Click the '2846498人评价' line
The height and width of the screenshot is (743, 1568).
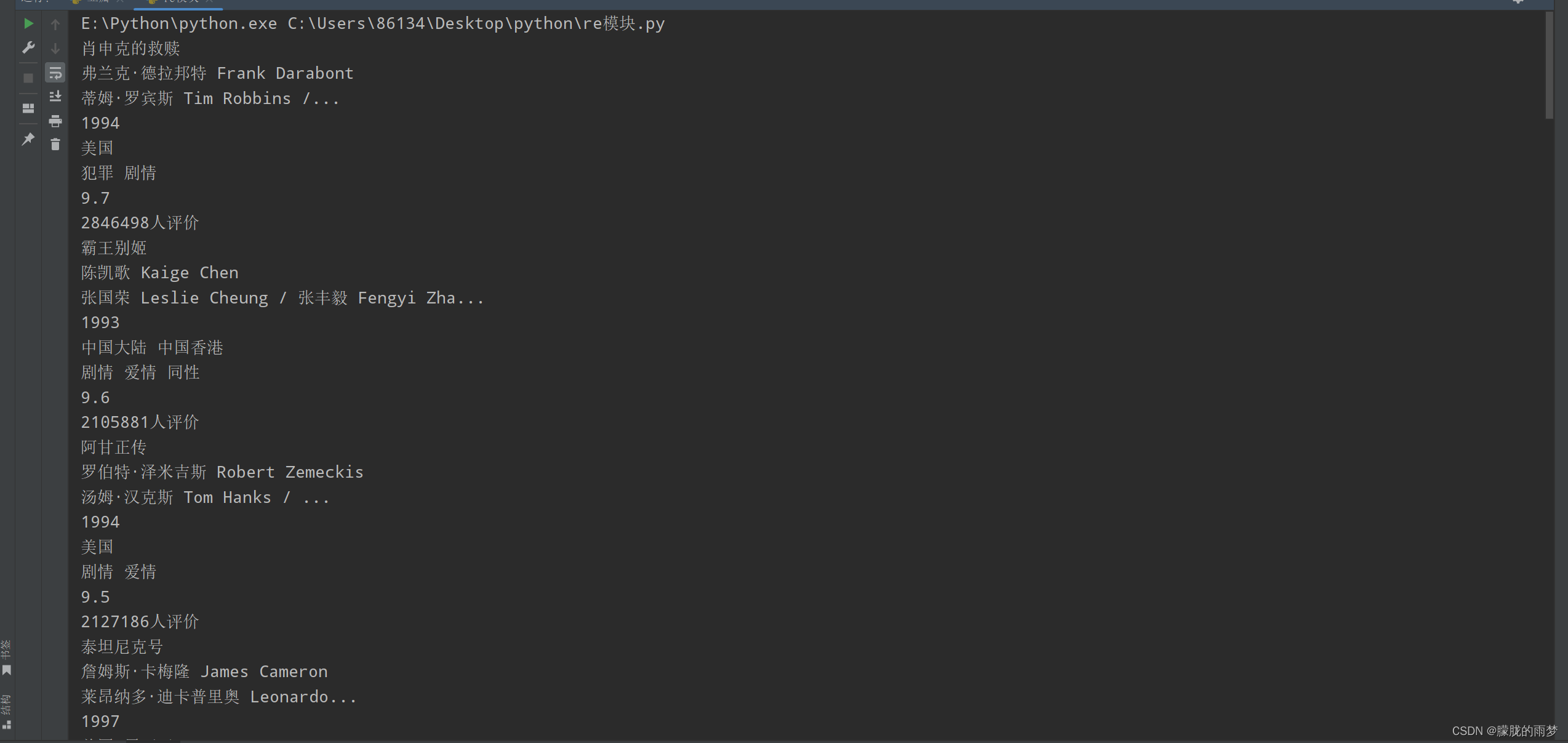pyautogui.click(x=140, y=223)
